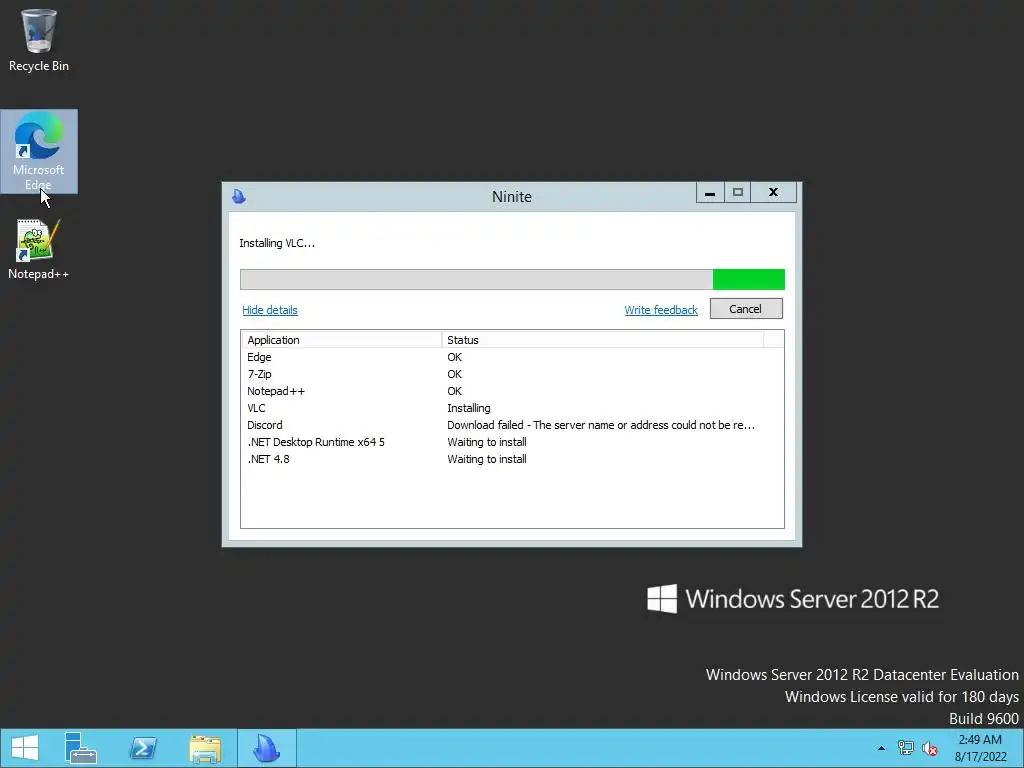Open PowerShell from the taskbar
The image size is (1024, 768).
[x=142, y=748]
